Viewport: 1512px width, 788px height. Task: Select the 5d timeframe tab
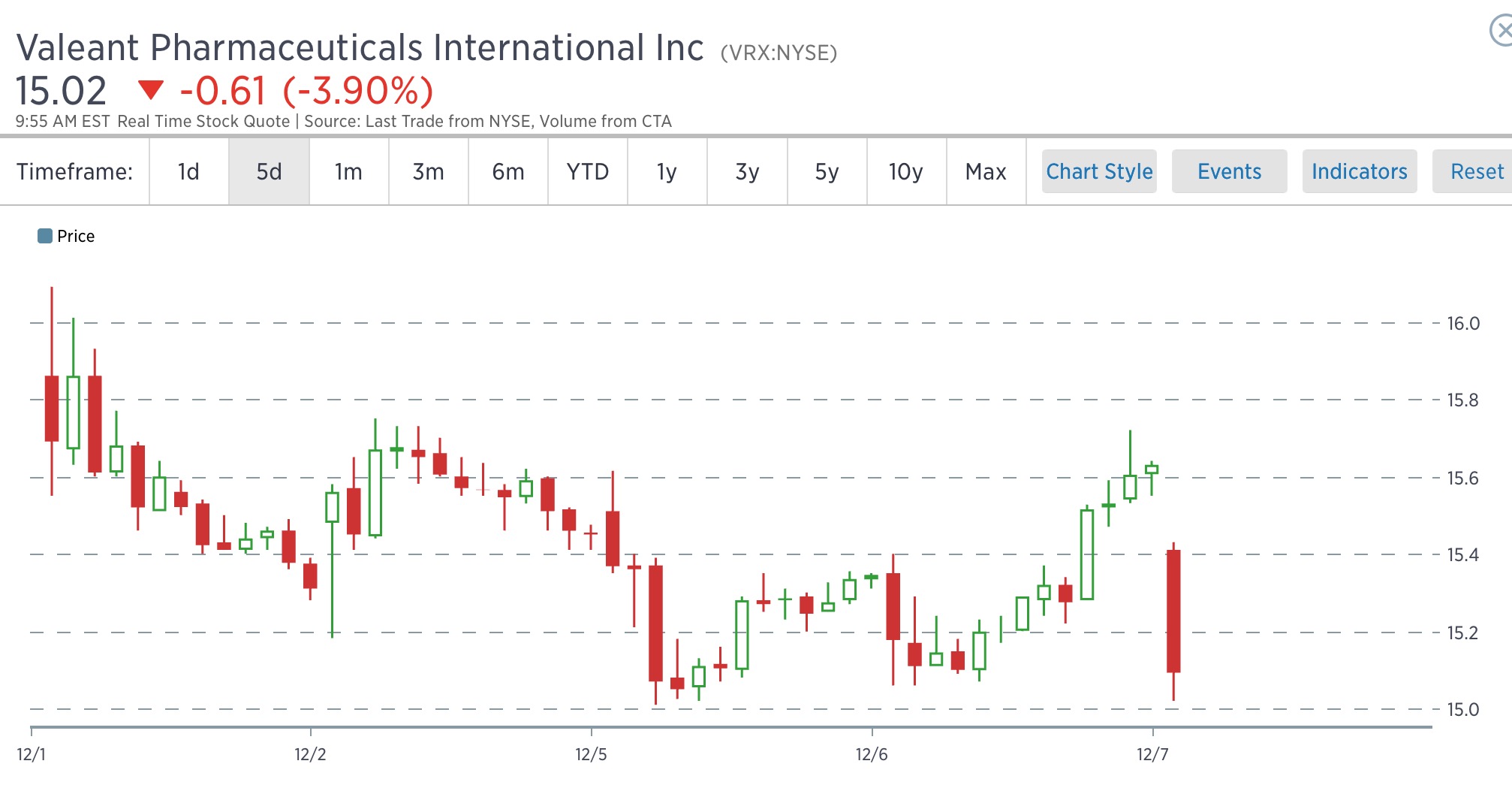269,172
